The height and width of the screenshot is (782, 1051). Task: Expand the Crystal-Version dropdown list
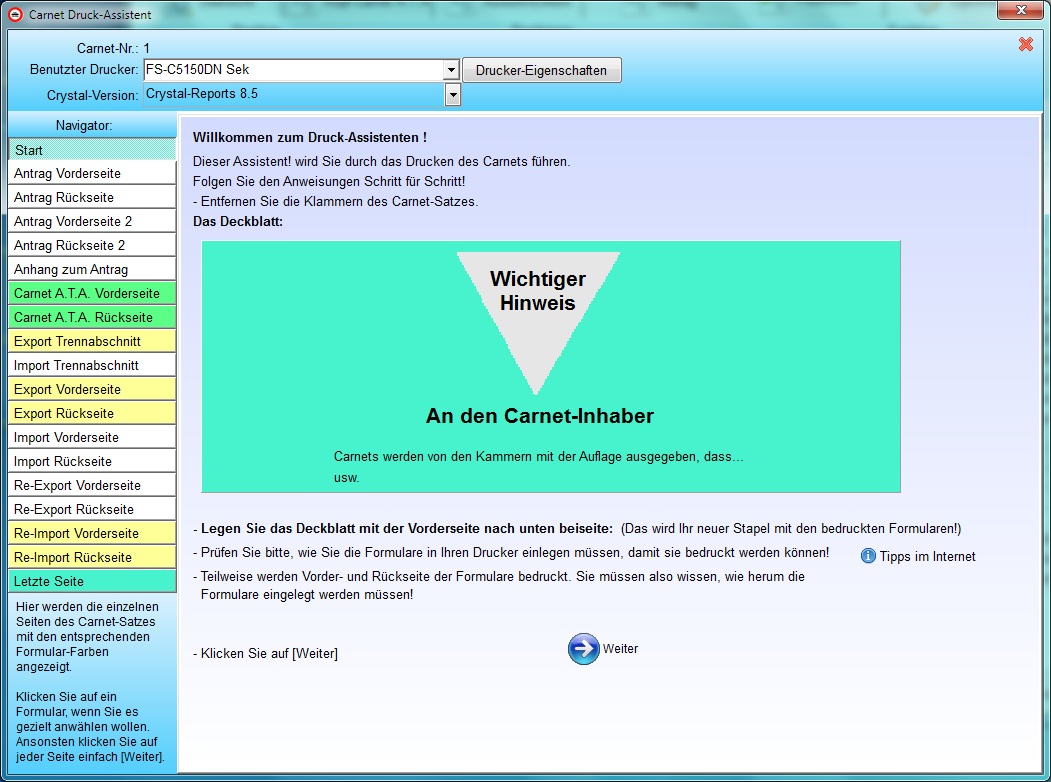pyautogui.click(x=452, y=95)
